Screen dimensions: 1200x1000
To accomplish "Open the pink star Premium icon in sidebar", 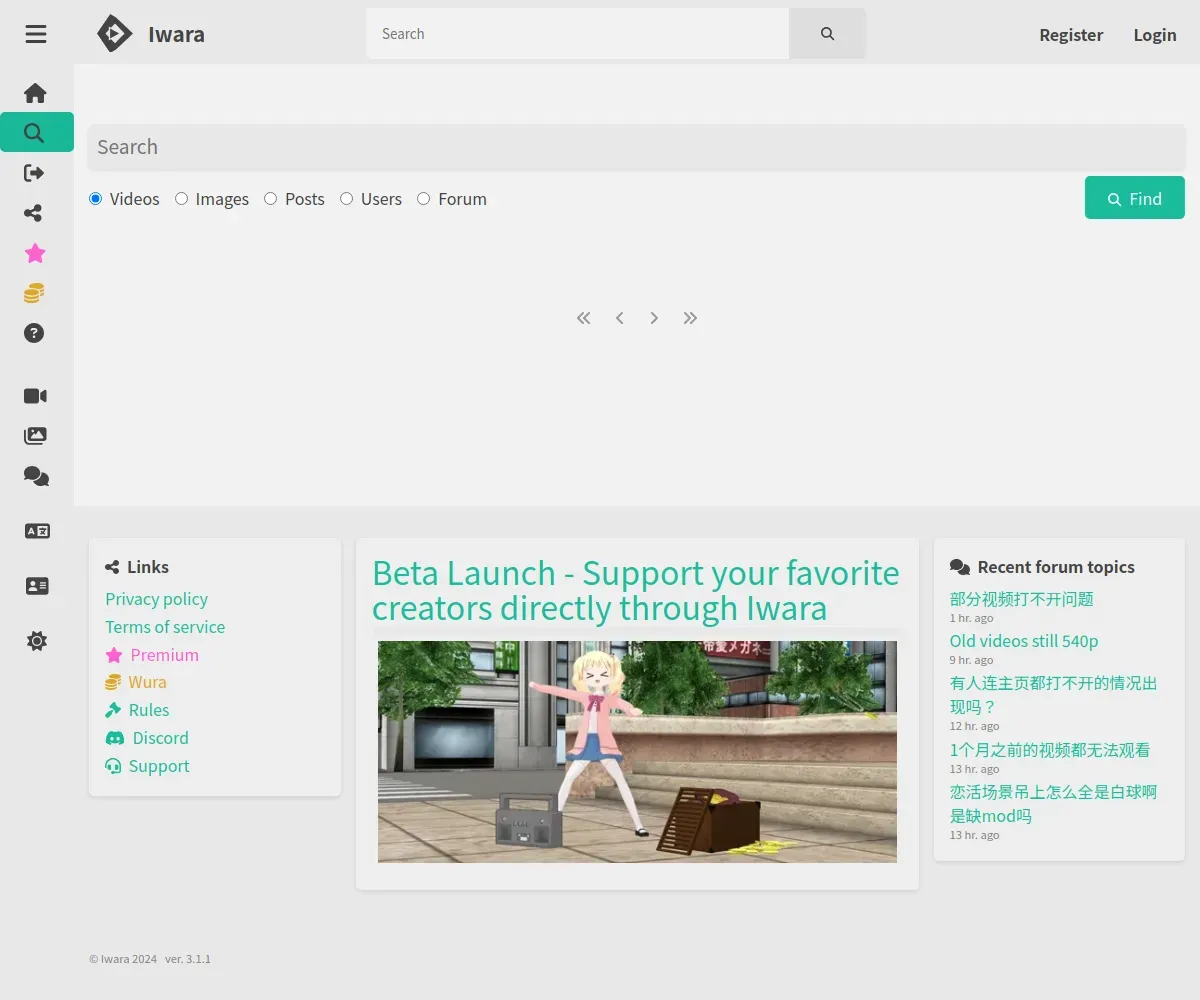I will [x=36, y=253].
